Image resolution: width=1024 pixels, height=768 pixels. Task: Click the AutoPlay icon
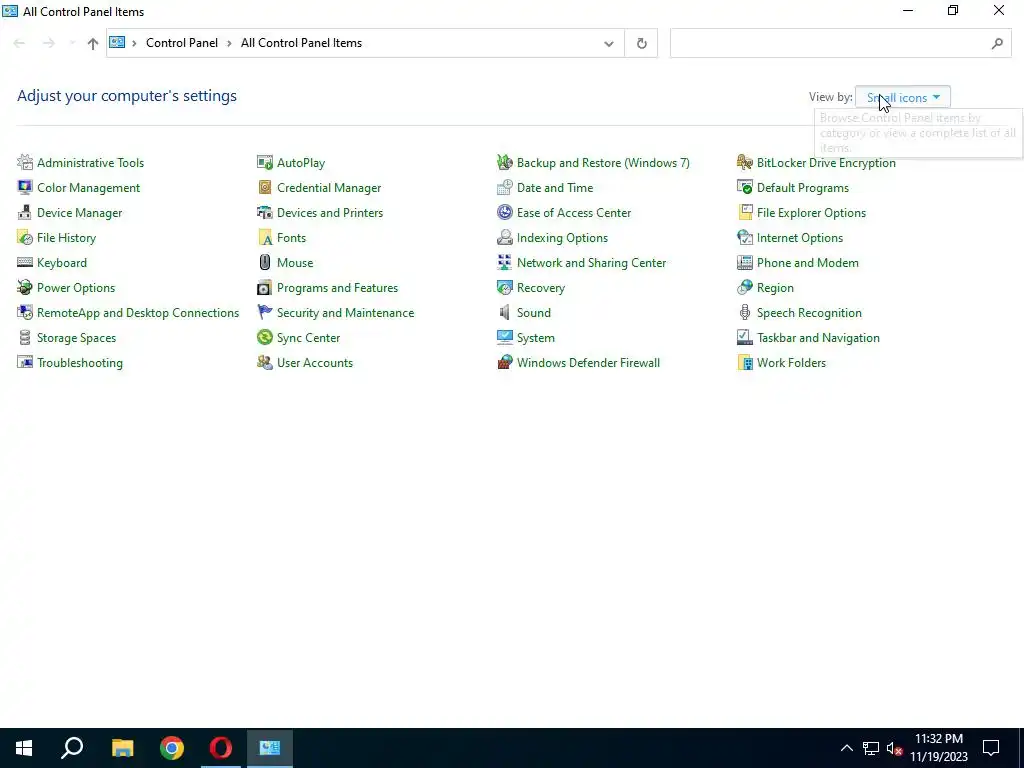click(264, 162)
